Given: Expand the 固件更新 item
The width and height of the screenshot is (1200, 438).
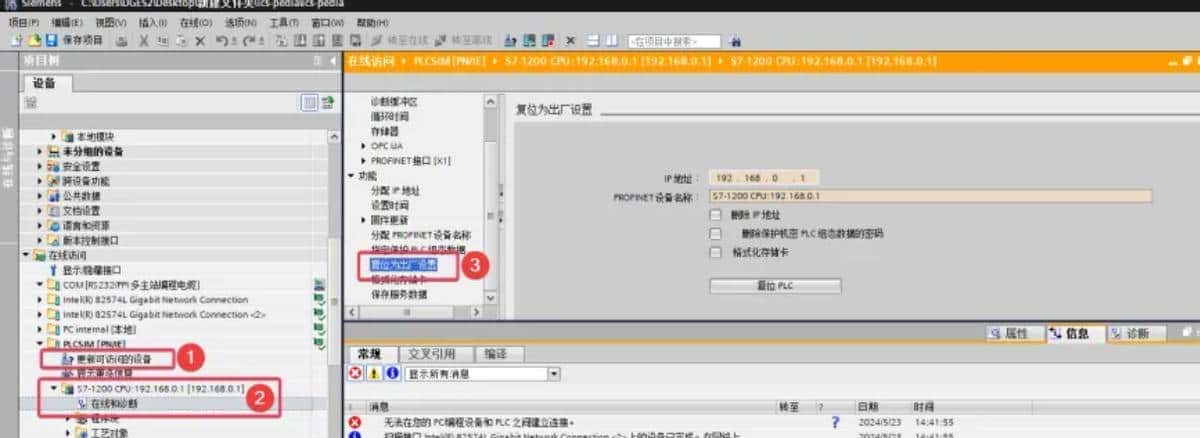Looking at the screenshot, I should [x=363, y=220].
